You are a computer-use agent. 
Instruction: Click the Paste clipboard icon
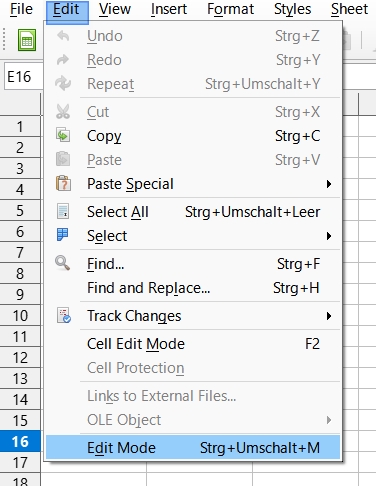tap(63, 159)
